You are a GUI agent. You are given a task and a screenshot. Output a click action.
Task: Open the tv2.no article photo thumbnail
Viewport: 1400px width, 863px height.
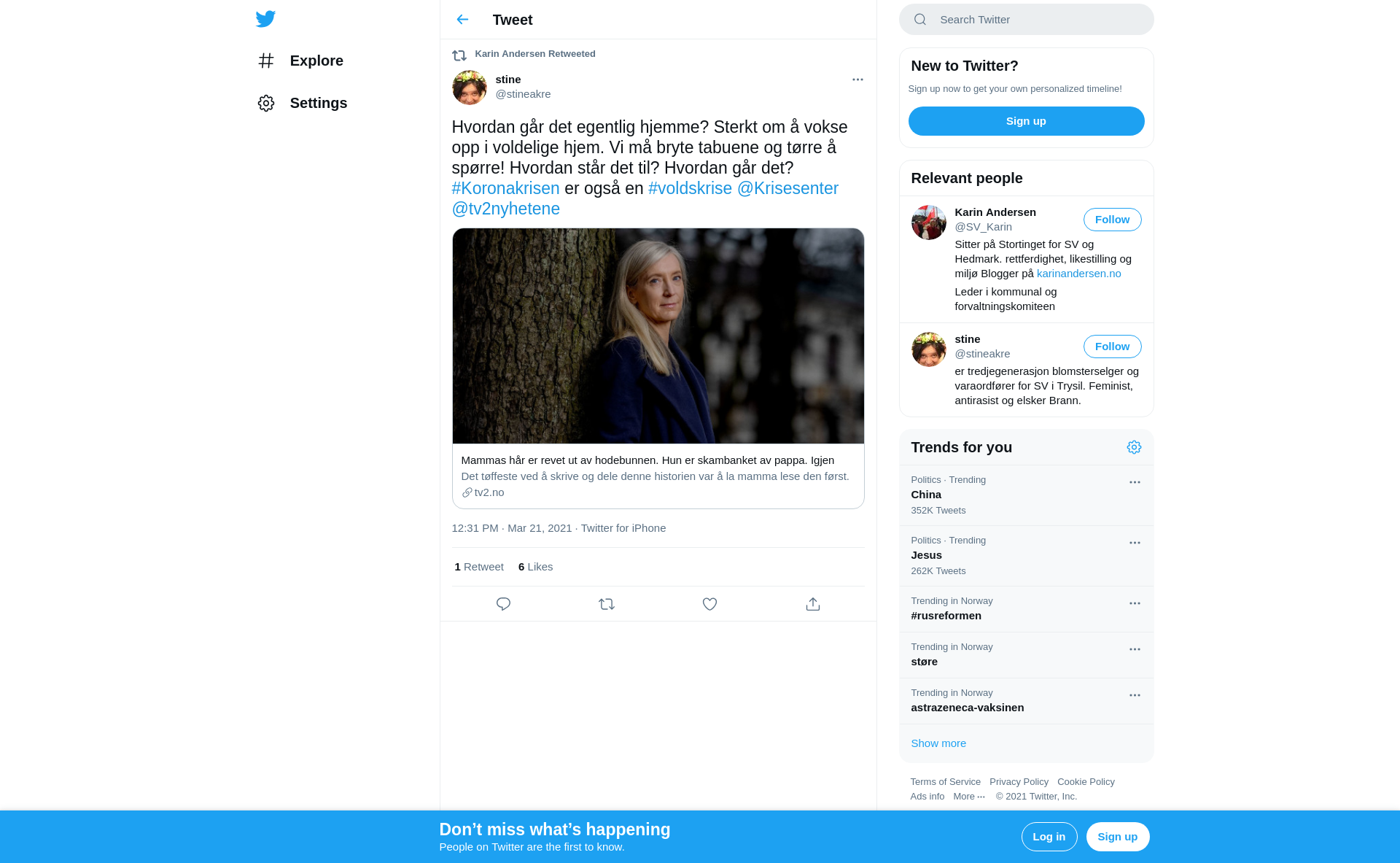(x=658, y=336)
